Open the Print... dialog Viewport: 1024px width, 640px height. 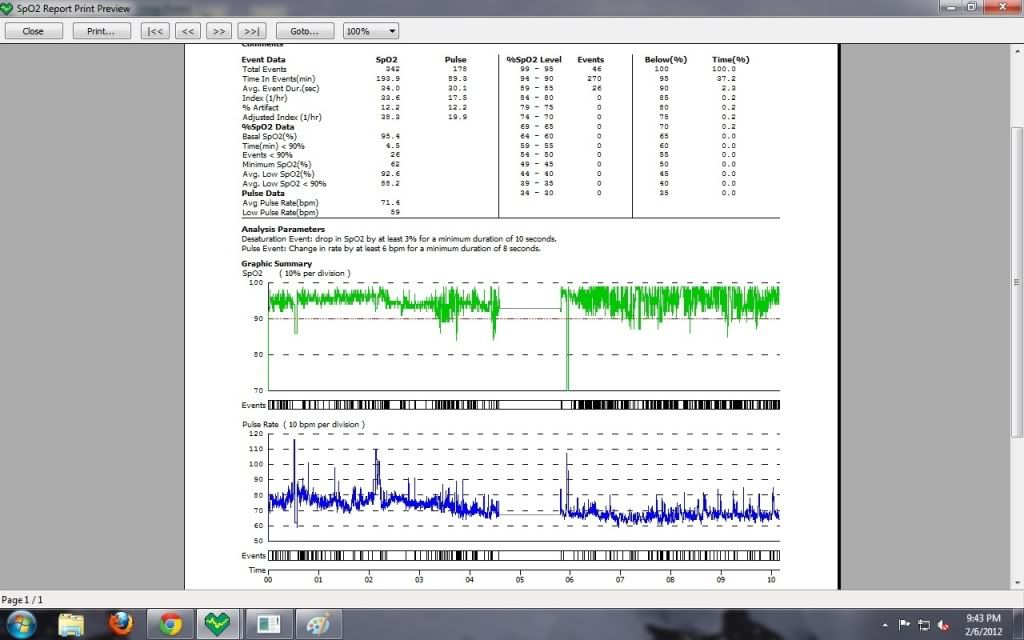pos(101,31)
